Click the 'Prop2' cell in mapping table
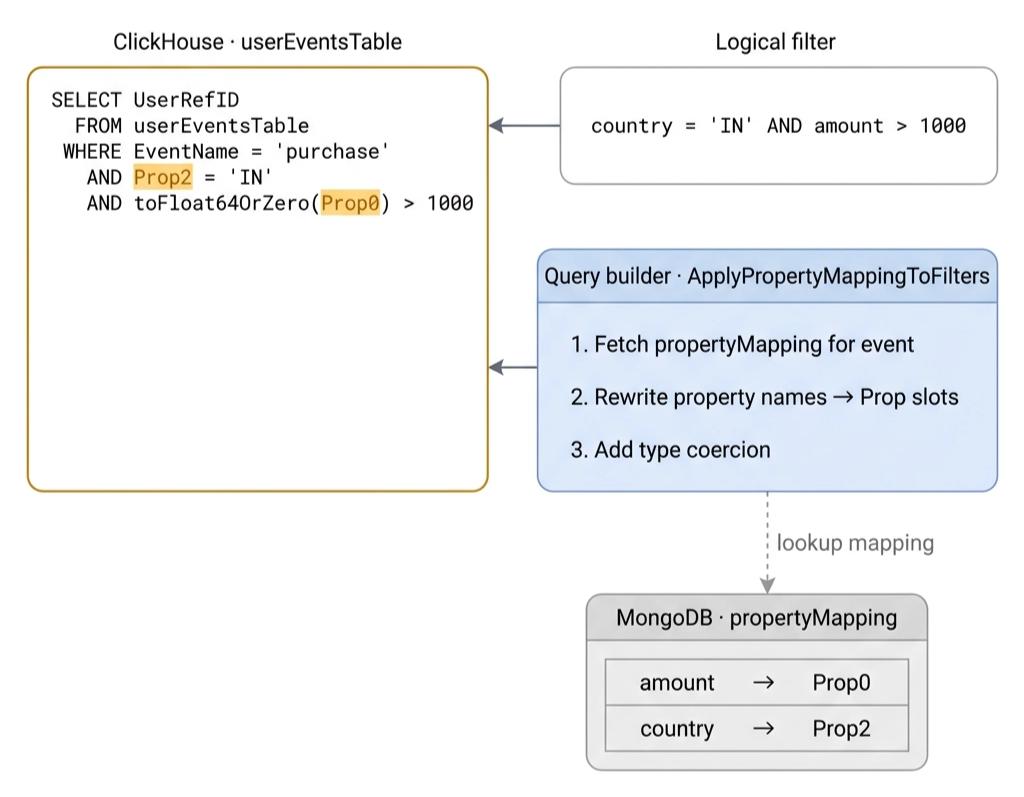This screenshot has height=797, width=1024. coord(841,728)
